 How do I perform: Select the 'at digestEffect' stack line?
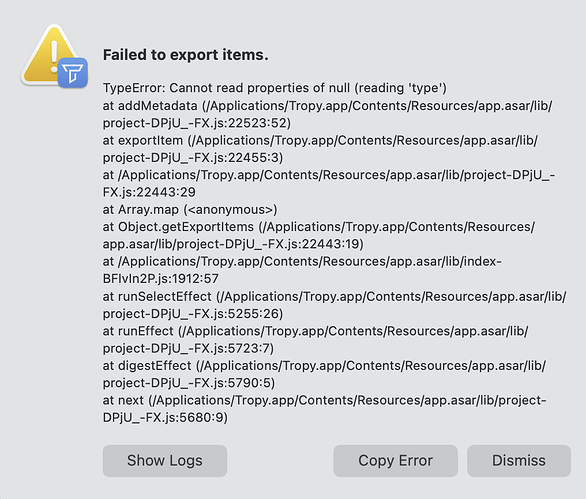(x=324, y=366)
